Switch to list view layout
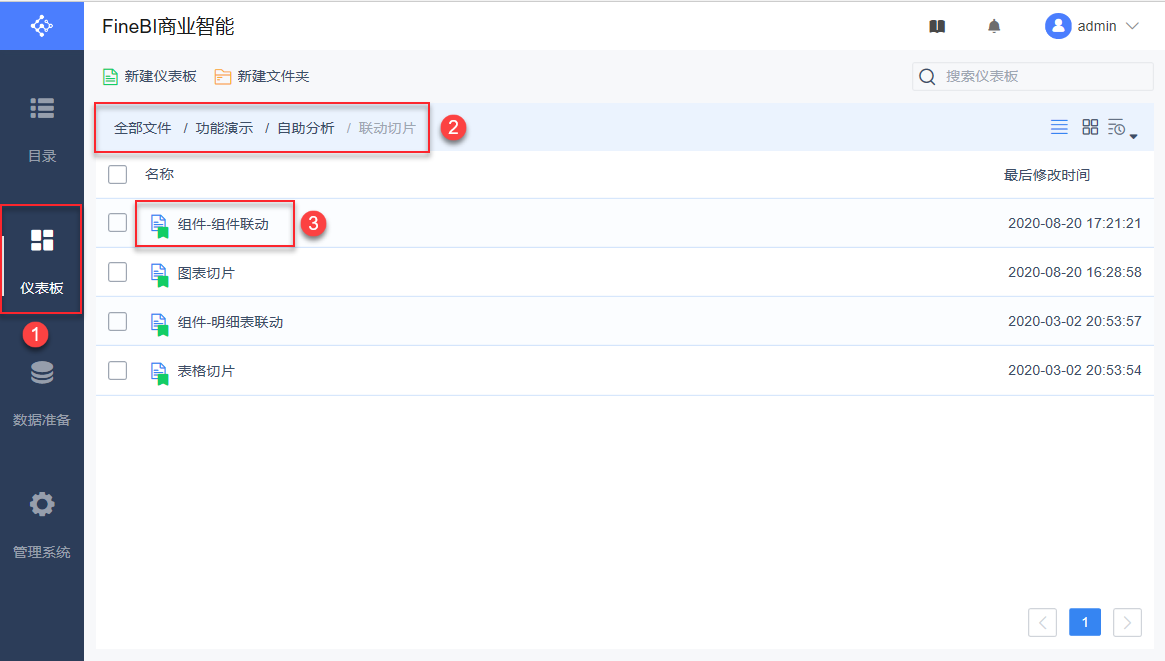 1059,127
